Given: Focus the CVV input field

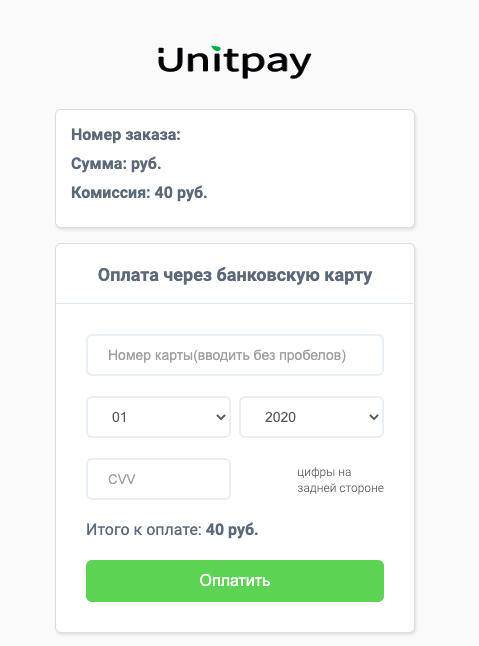Looking at the screenshot, I should [x=158, y=479].
